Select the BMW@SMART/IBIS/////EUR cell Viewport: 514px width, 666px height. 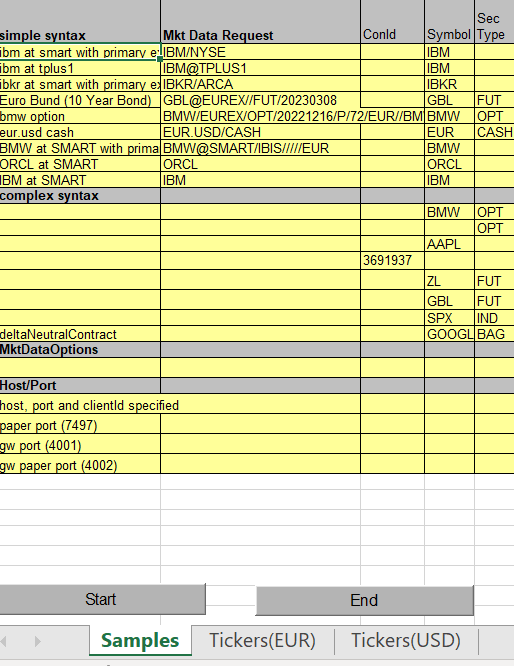tap(260, 148)
